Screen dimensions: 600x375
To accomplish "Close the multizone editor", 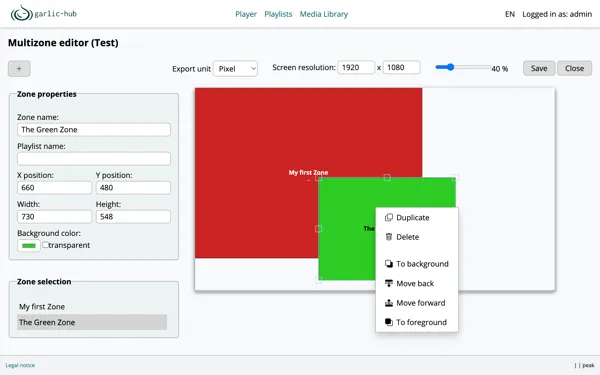I will (x=574, y=68).
